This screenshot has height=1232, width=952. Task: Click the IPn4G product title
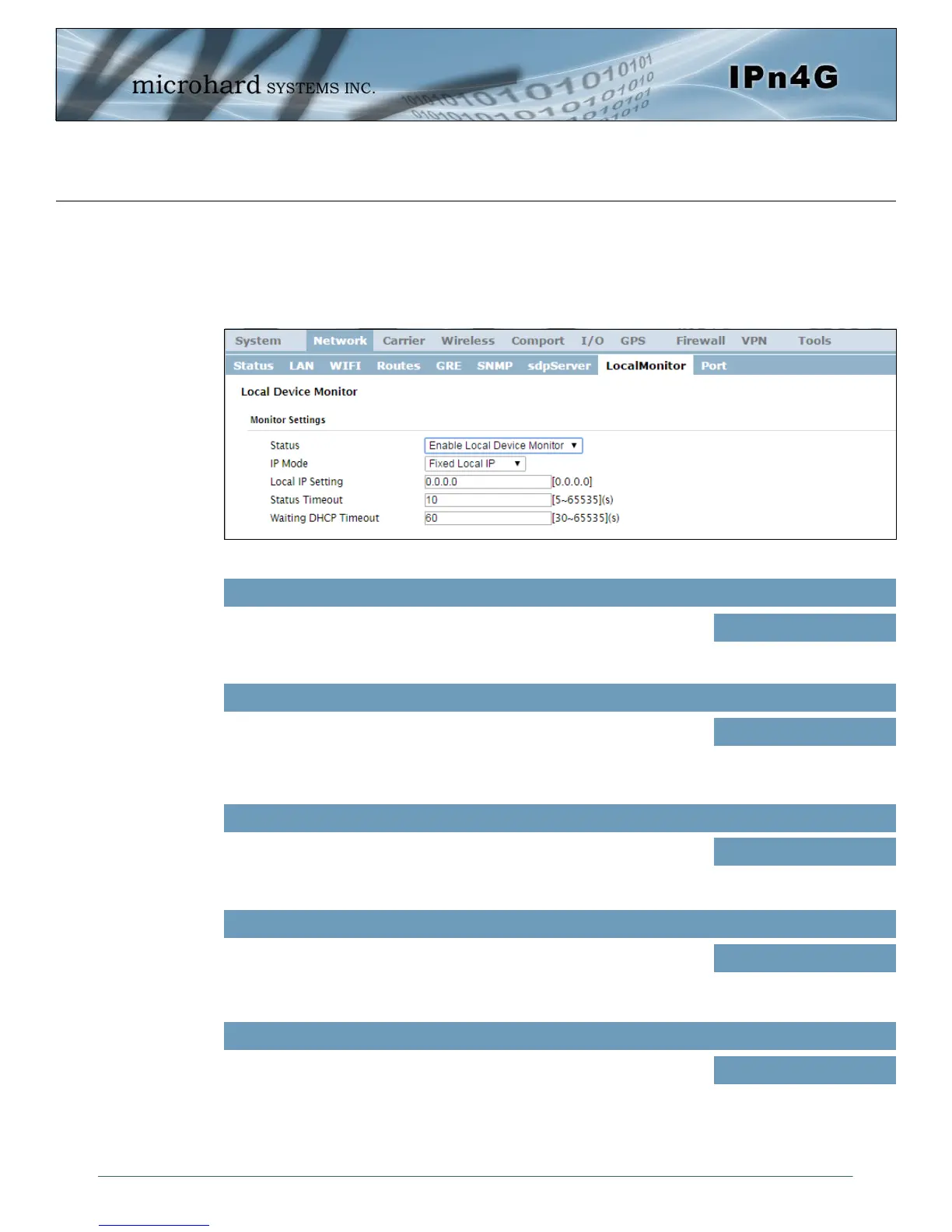click(784, 77)
